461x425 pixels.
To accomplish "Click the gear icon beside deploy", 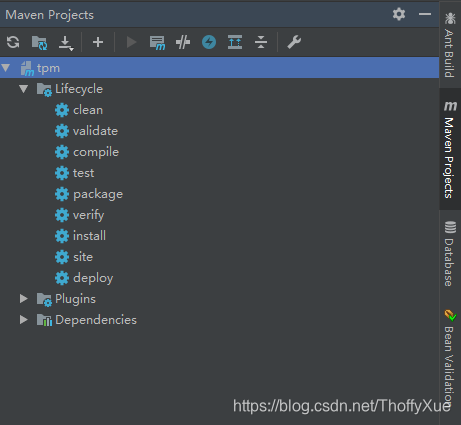I will tap(62, 278).
